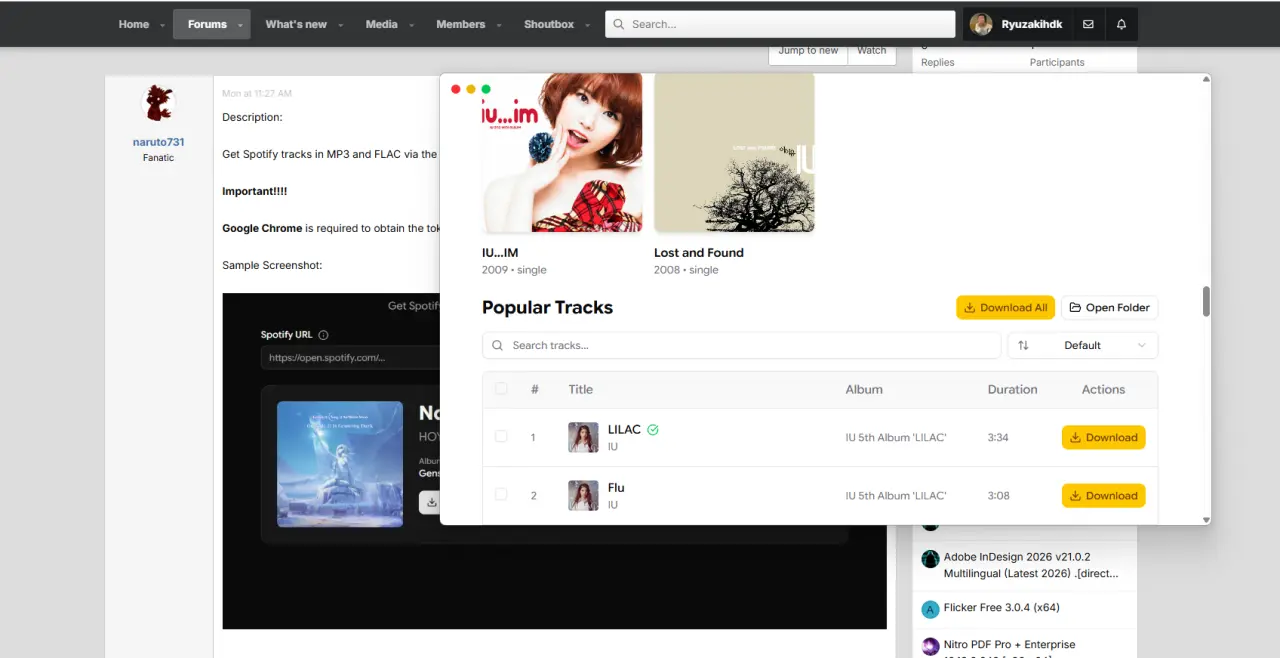The height and width of the screenshot is (658, 1280).
Task: Go to the Home tab
Action: [133, 24]
